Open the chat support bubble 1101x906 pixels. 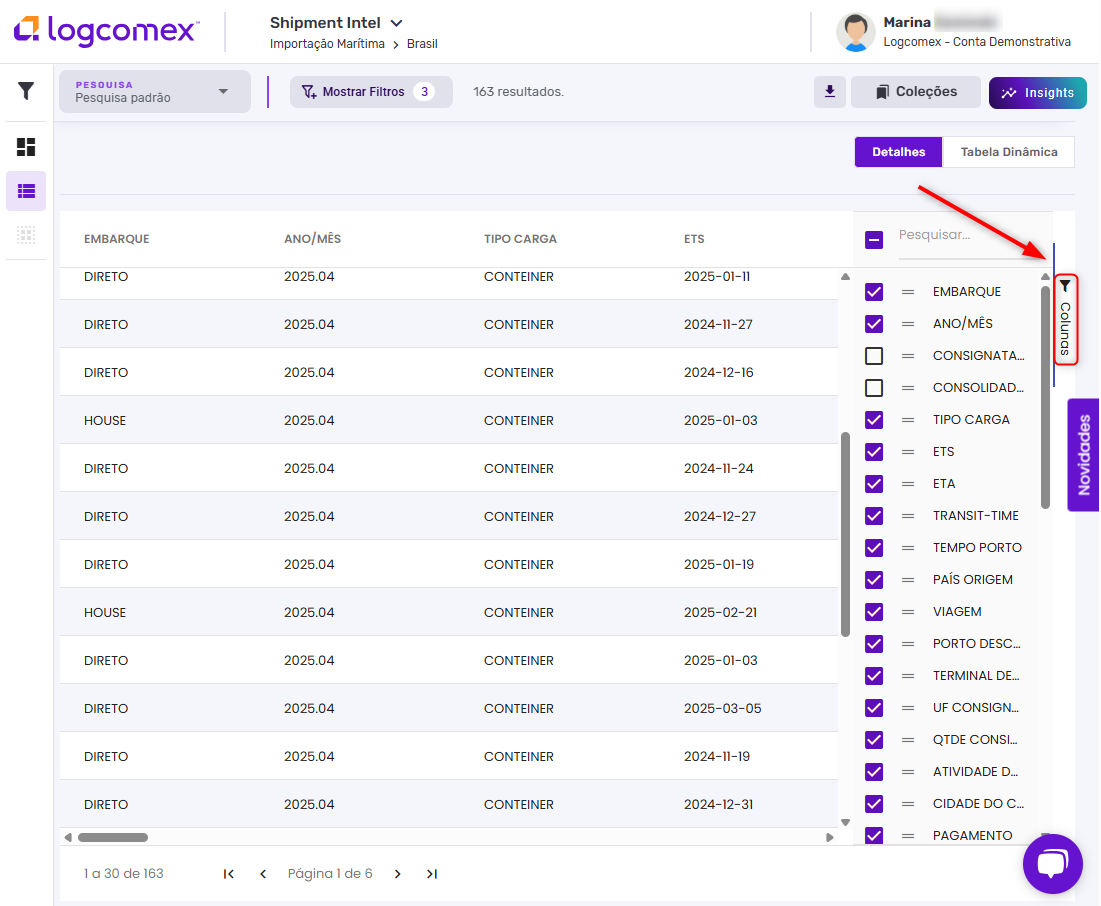pos(1052,864)
